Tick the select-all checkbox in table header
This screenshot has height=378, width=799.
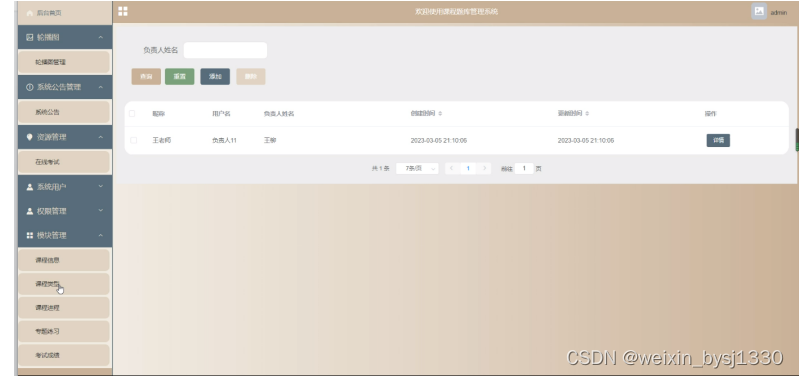132,114
